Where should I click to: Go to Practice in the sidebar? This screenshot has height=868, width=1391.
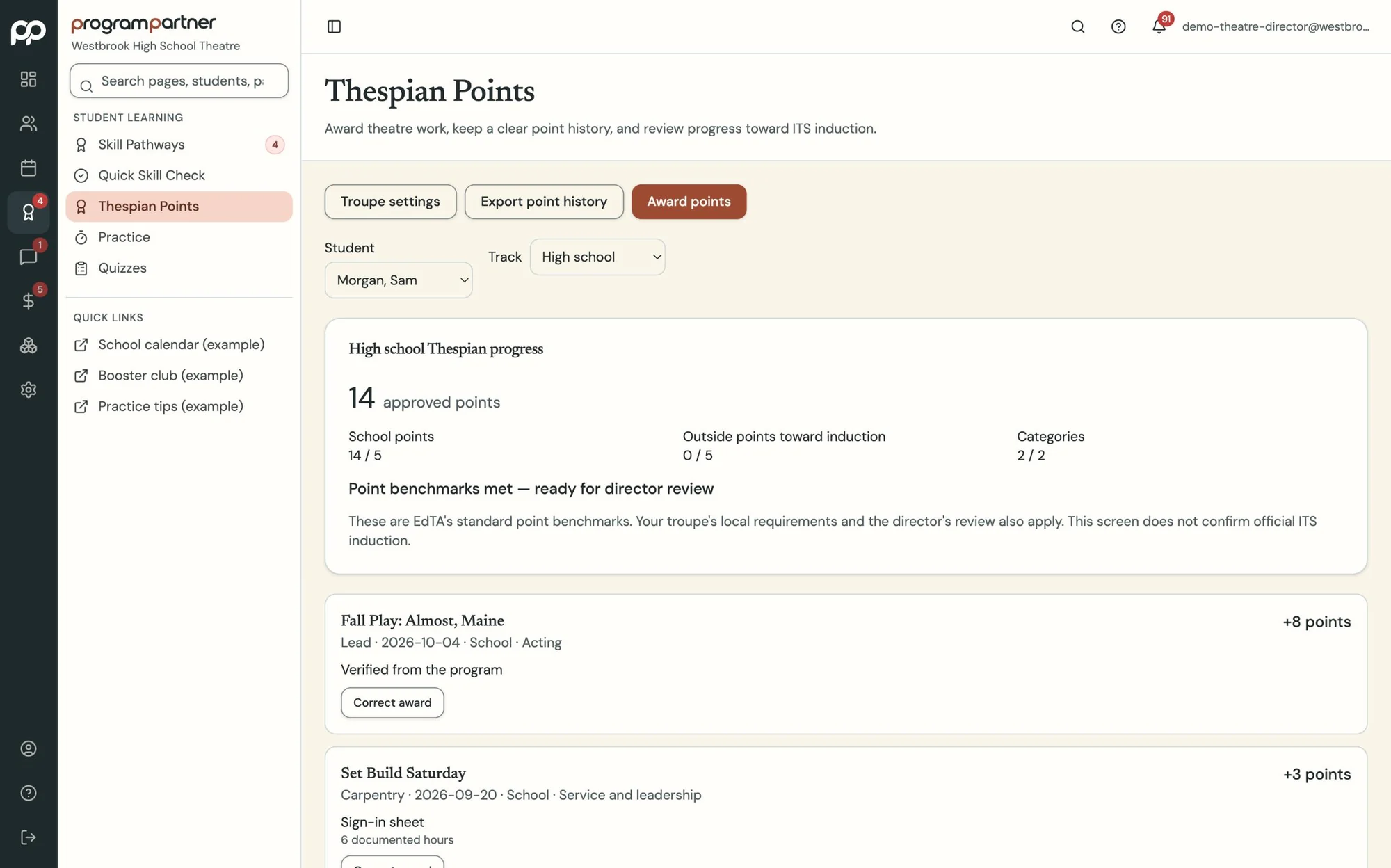(179, 237)
